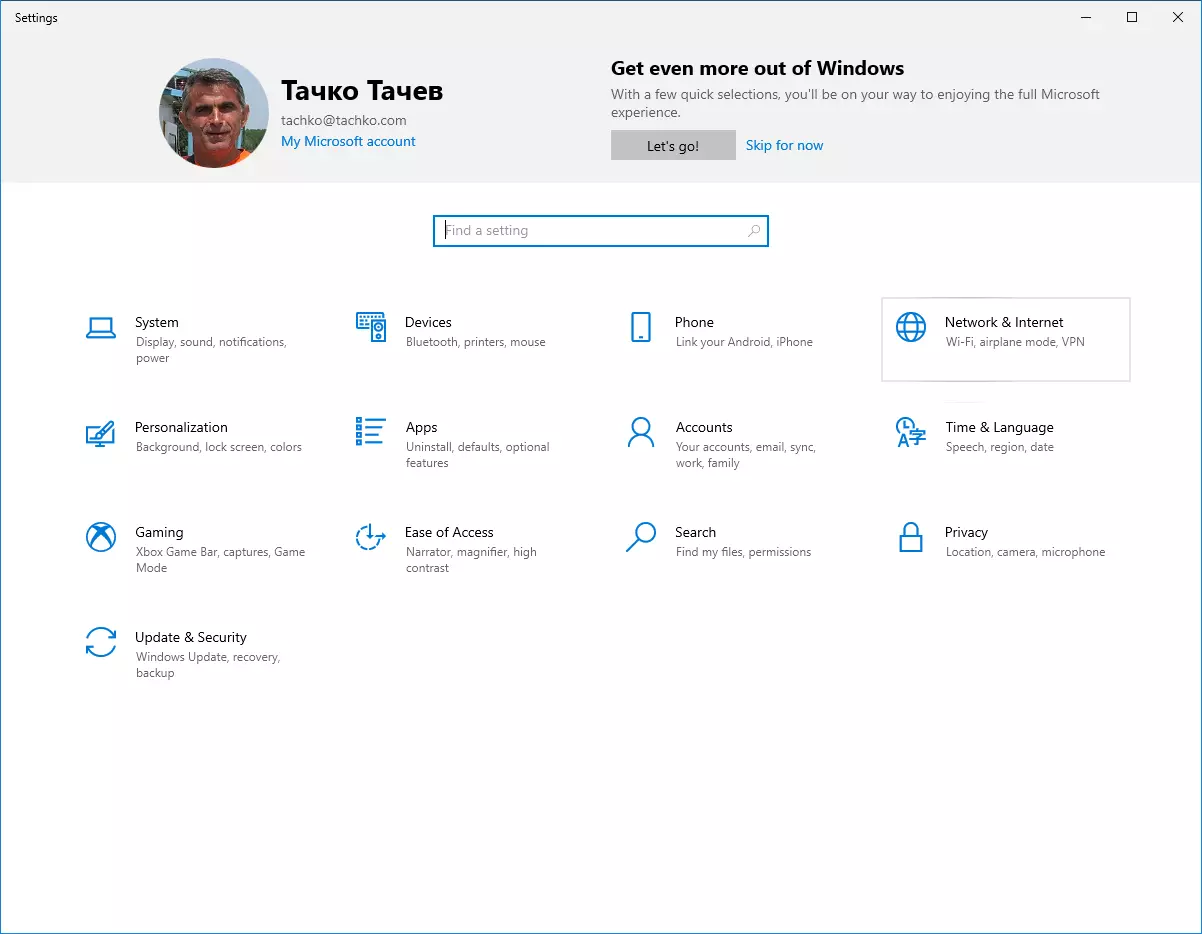
Task: Open Accounts person icon
Action: 641,432
